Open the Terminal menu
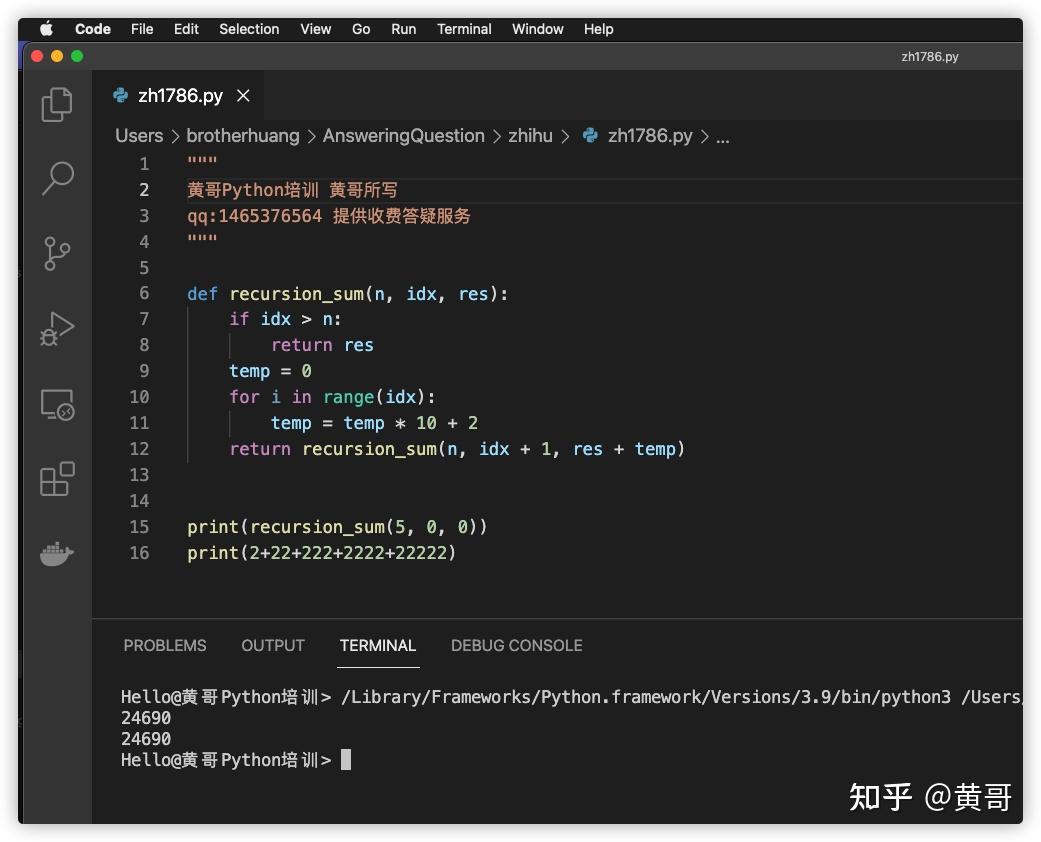The height and width of the screenshot is (842, 1041). pos(464,29)
